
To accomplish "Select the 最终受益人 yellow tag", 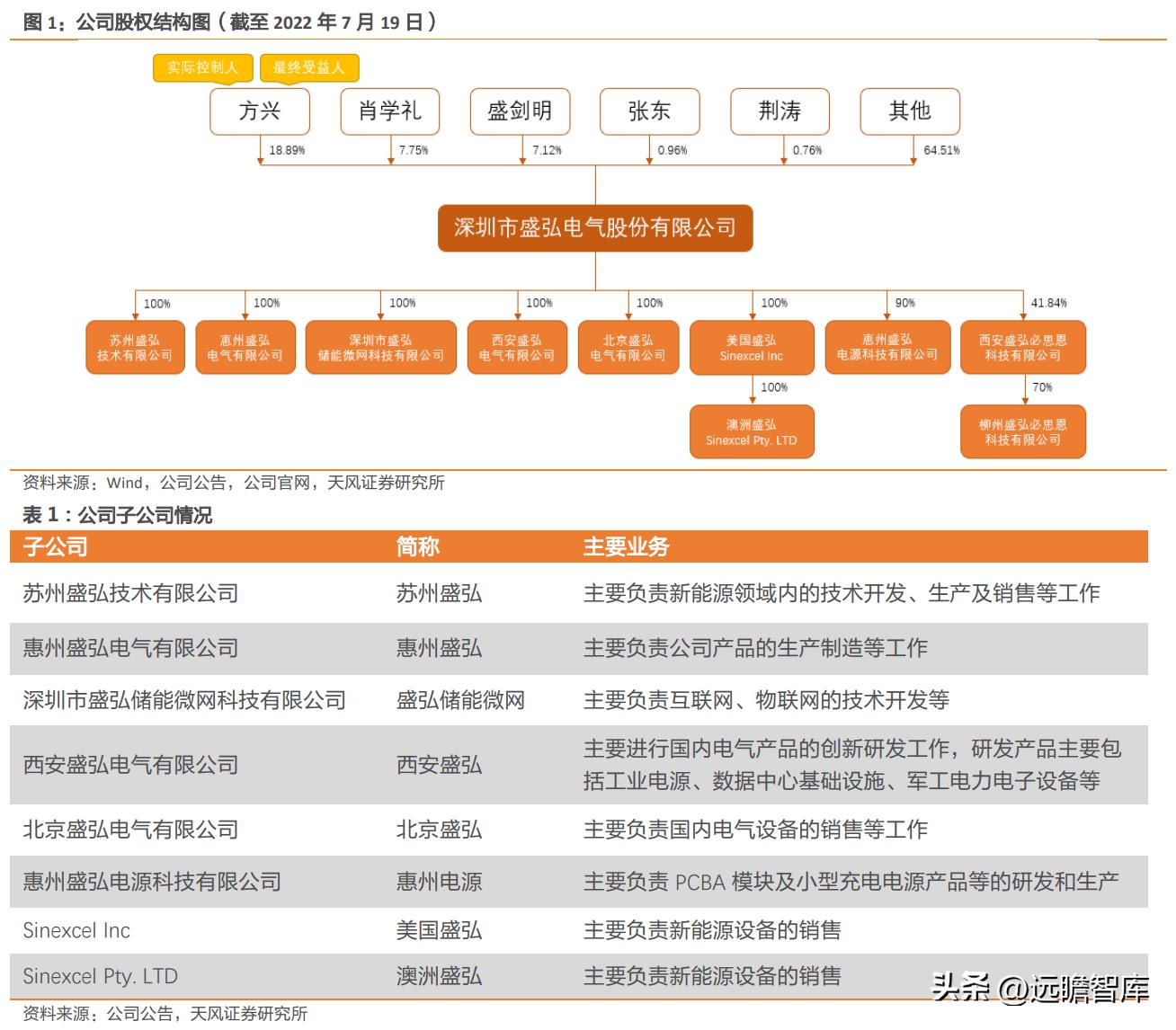I will tap(309, 67).
